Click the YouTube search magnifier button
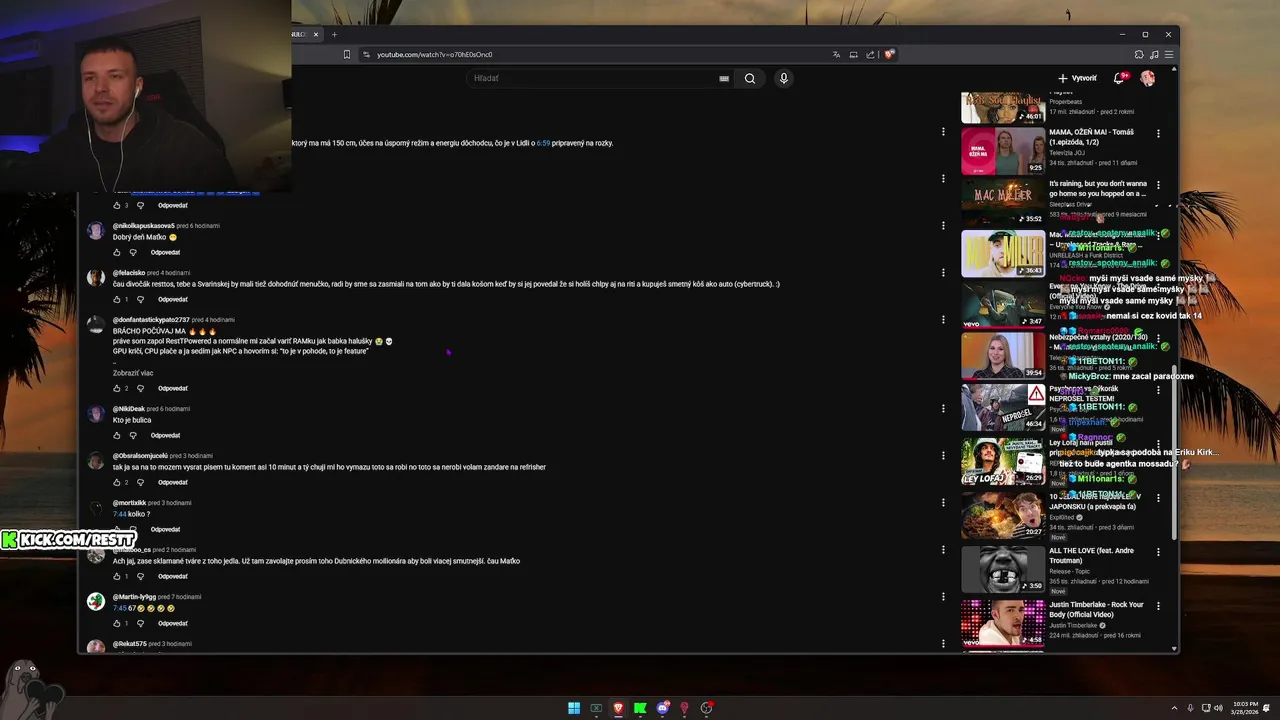 pyautogui.click(x=749, y=78)
